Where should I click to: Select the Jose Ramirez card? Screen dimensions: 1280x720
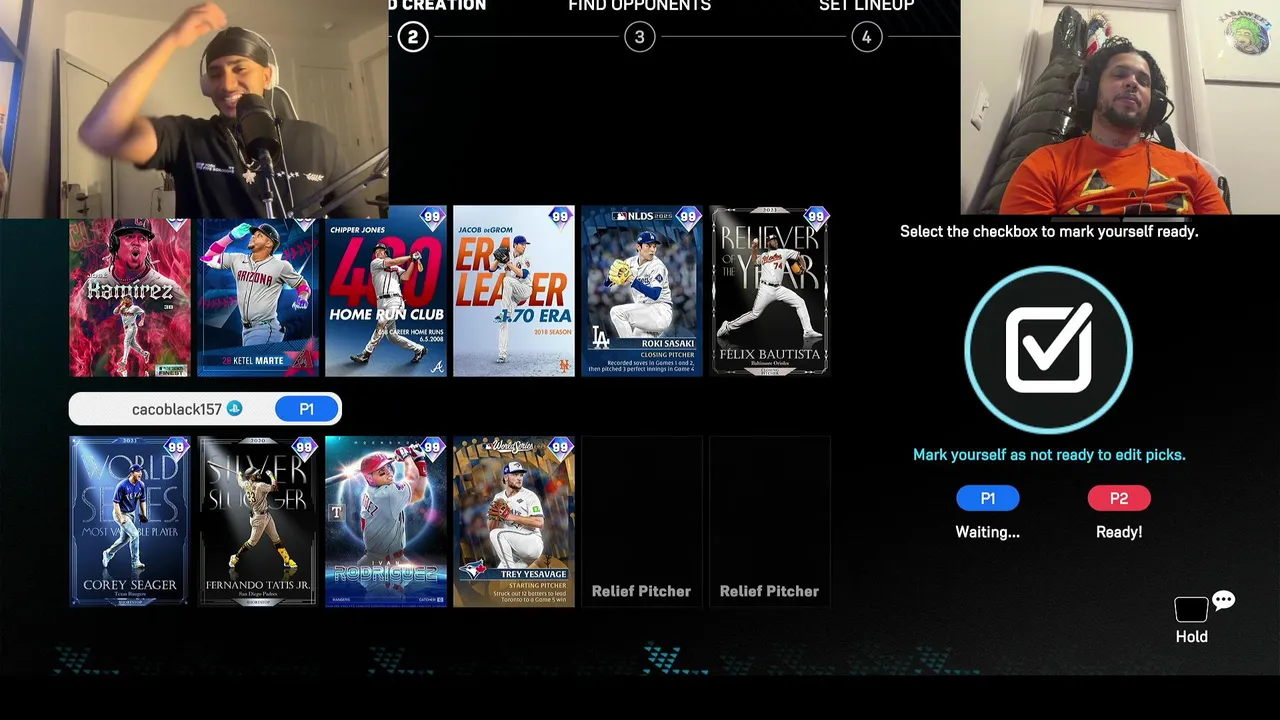(x=130, y=297)
